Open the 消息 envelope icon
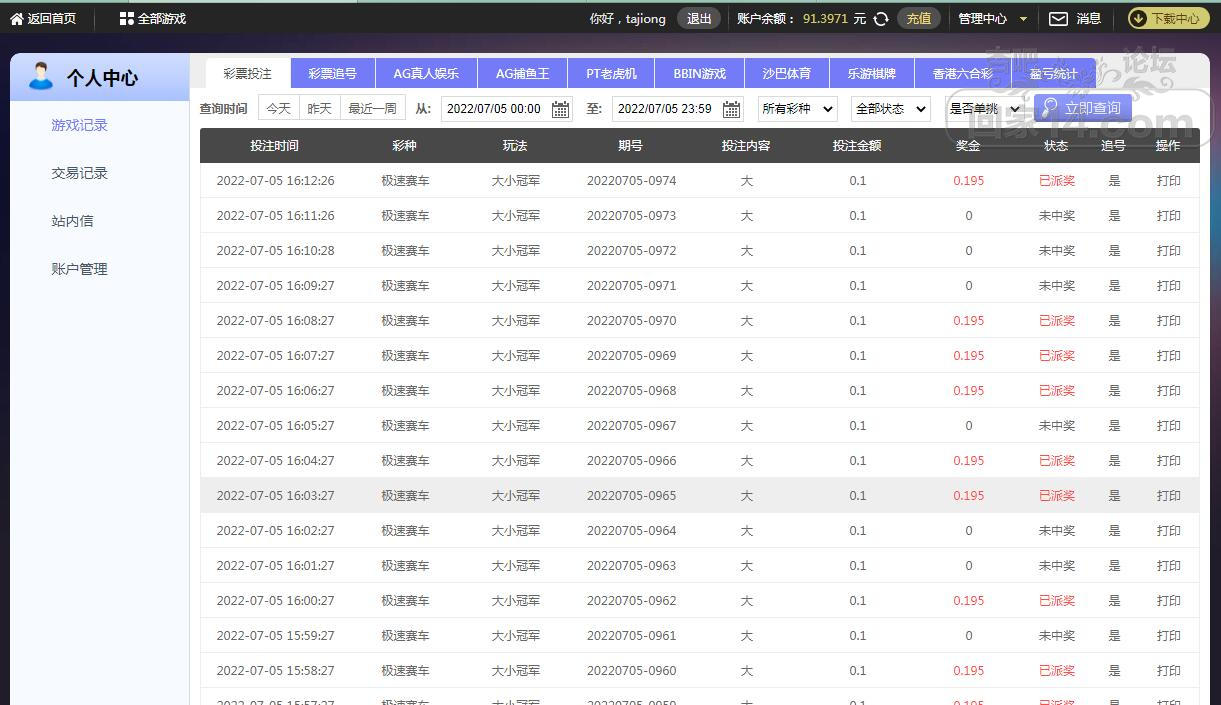Screen dimensions: 1221x705 pyautogui.click(x=1058, y=18)
